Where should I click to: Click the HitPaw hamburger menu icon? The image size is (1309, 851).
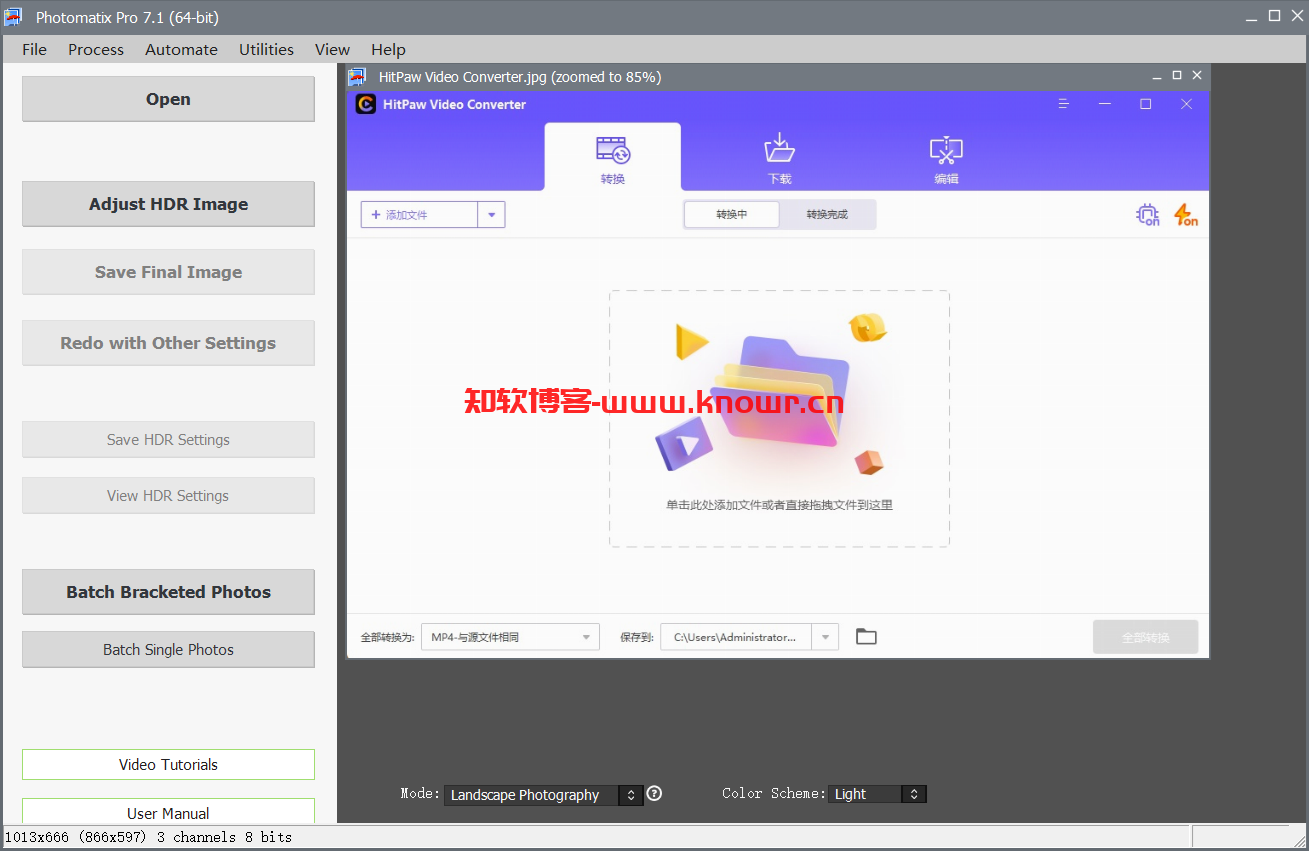click(x=1064, y=104)
